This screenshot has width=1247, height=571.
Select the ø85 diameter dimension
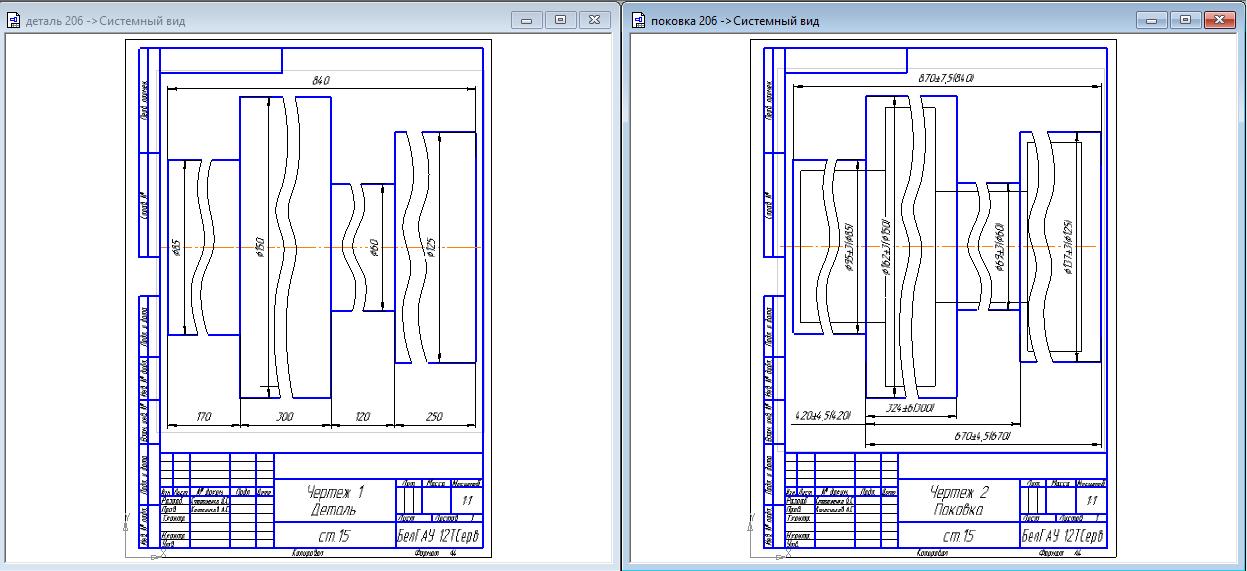[176, 247]
